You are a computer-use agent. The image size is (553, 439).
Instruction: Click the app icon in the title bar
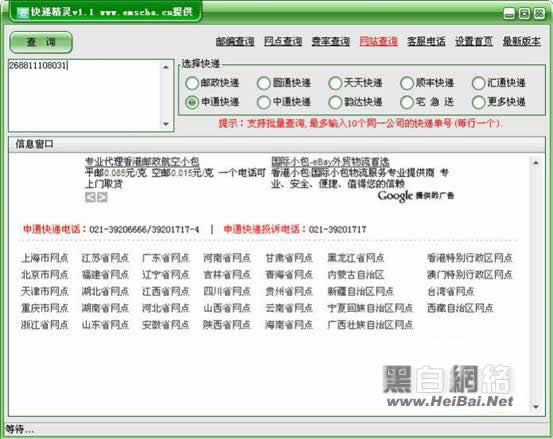click(23, 13)
